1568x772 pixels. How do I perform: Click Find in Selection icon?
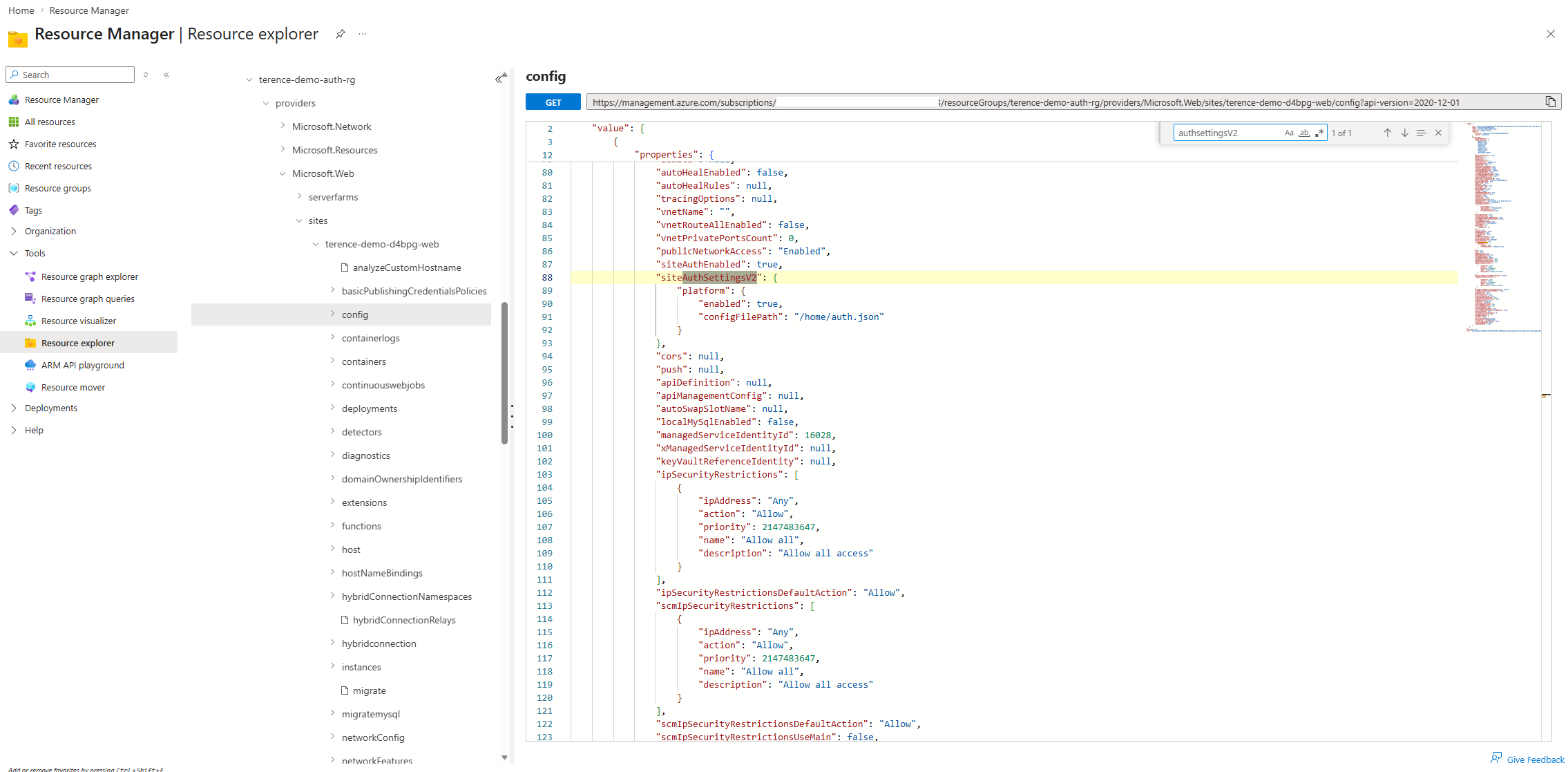pos(1421,133)
